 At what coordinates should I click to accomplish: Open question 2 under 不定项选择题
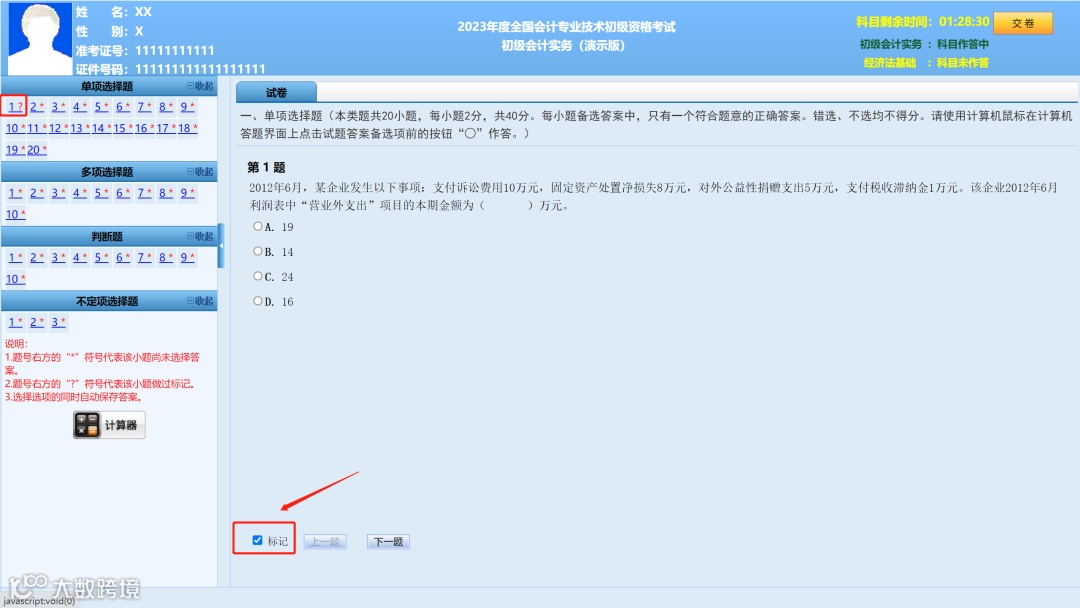click(x=37, y=322)
